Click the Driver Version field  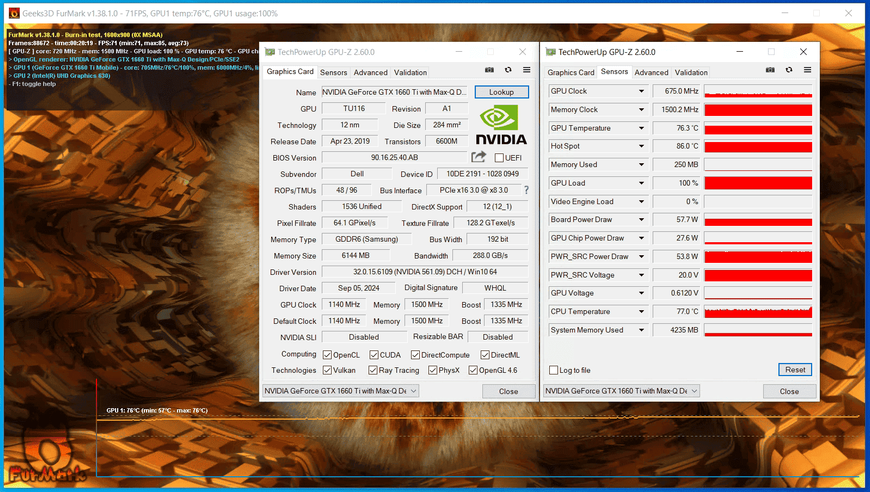tap(425, 272)
